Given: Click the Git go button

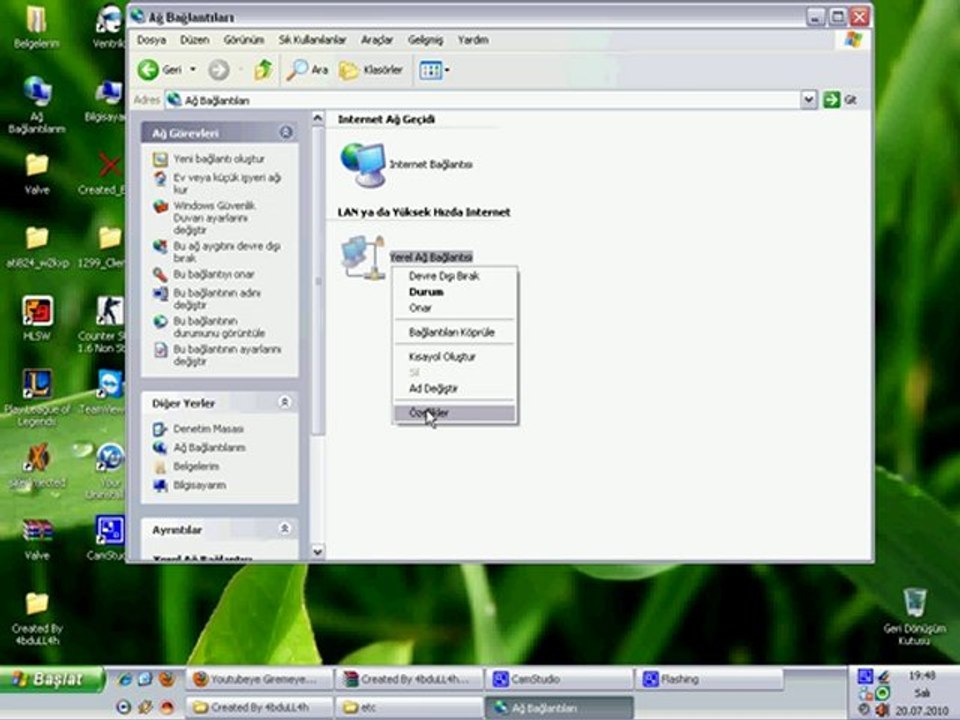Looking at the screenshot, I should 840,99.
